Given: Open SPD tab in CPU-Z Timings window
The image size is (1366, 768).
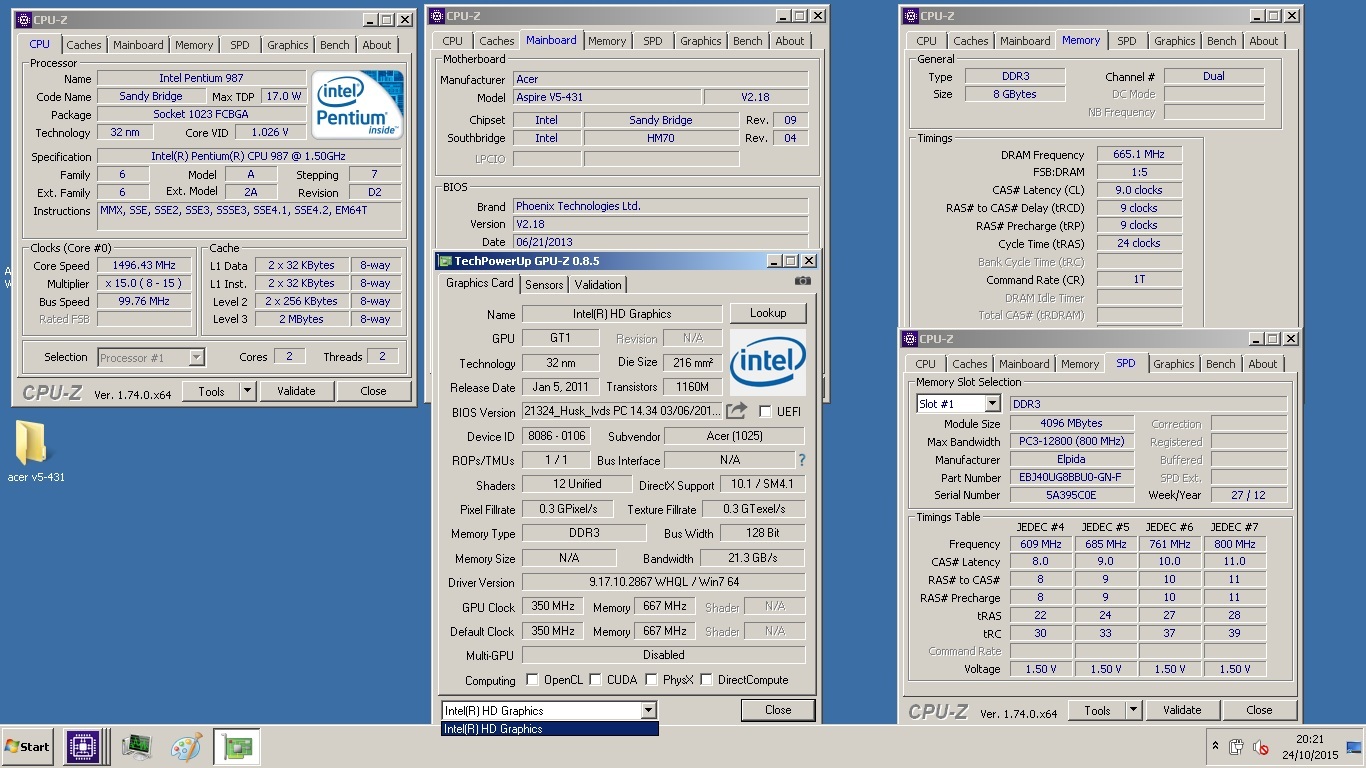Looking at the screenshot, I should [x=1127, y=41].
